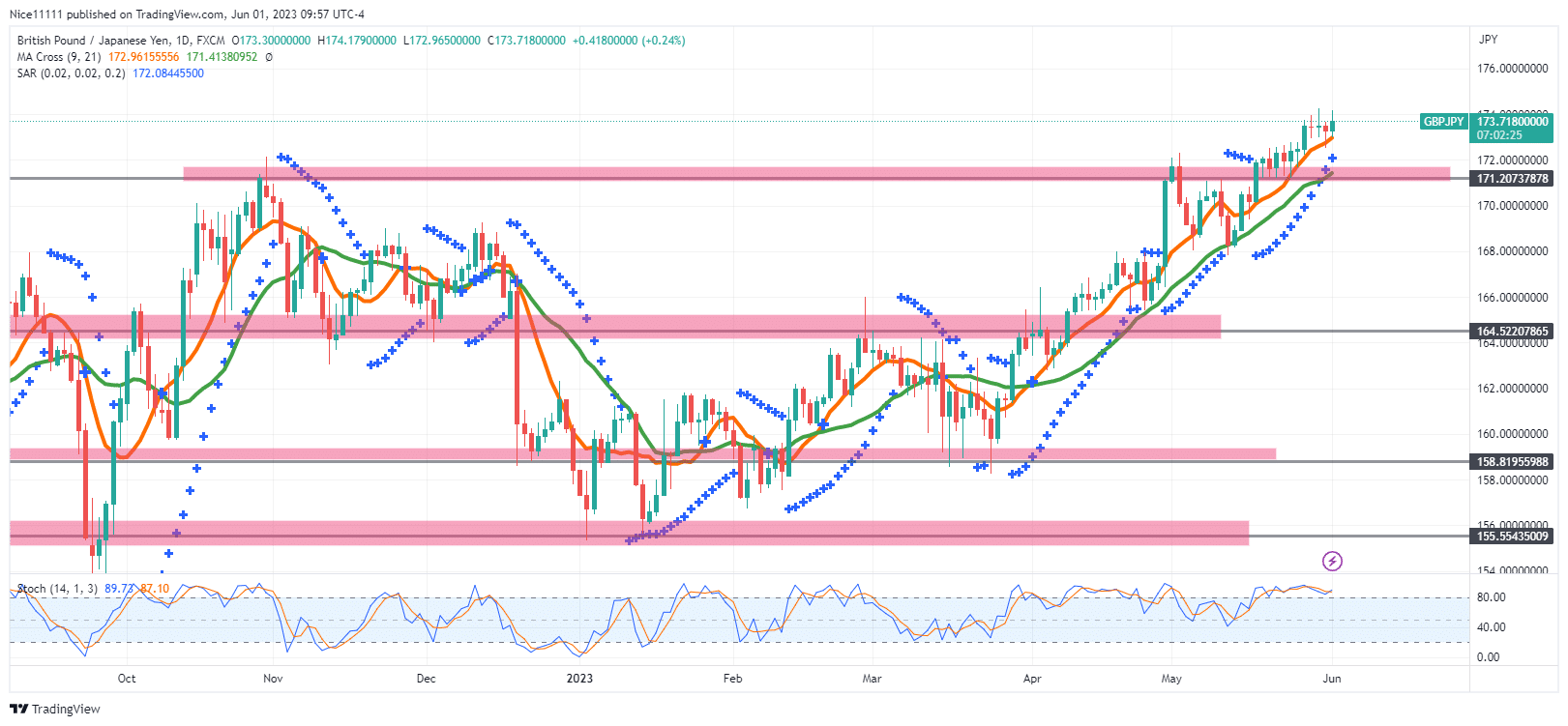The width and height of the screenshot is (1568, 726).
Task: Click the Apr label on the time axis
Action: [x=1032, y=679]
